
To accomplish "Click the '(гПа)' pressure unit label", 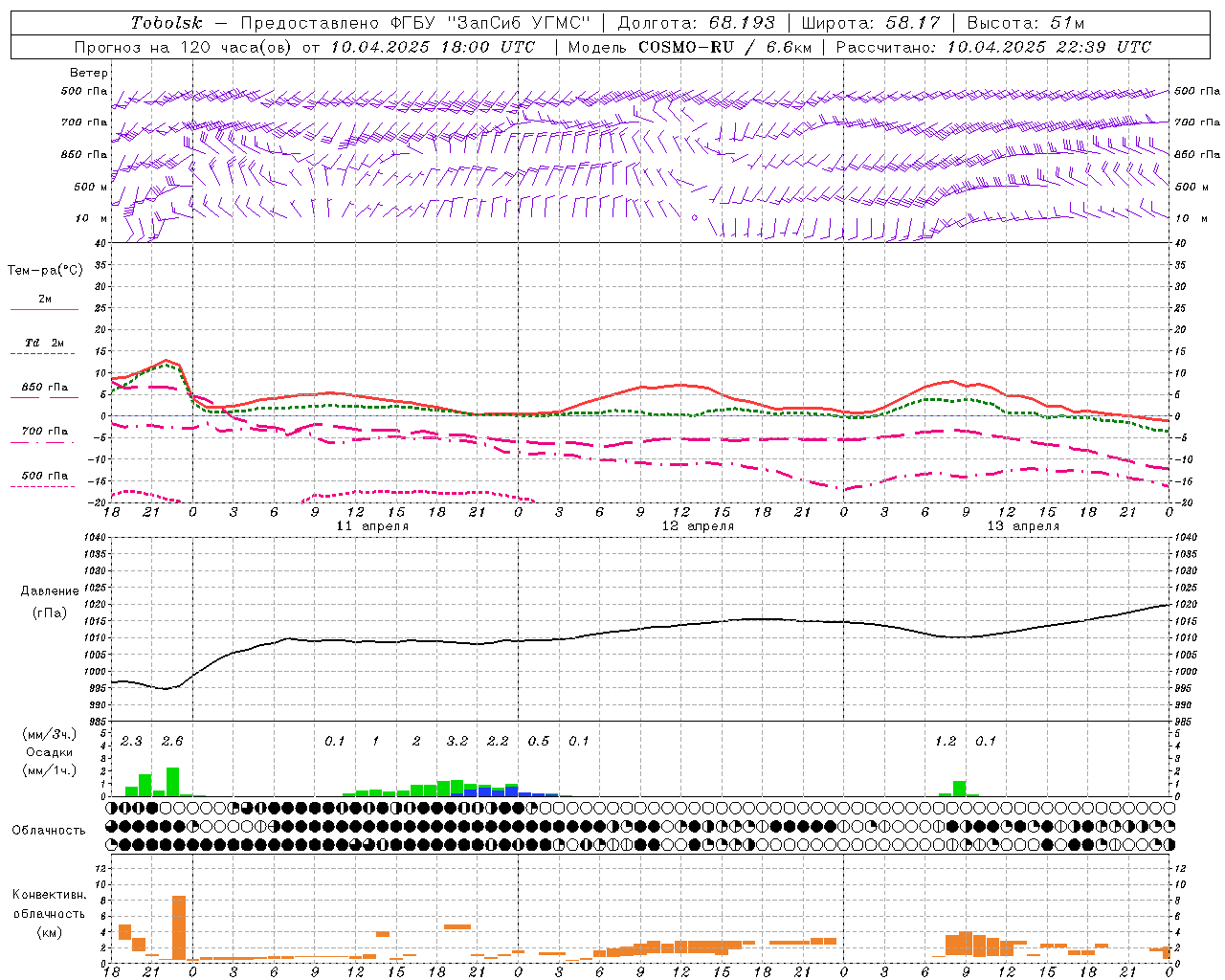I will pos(50,612).
